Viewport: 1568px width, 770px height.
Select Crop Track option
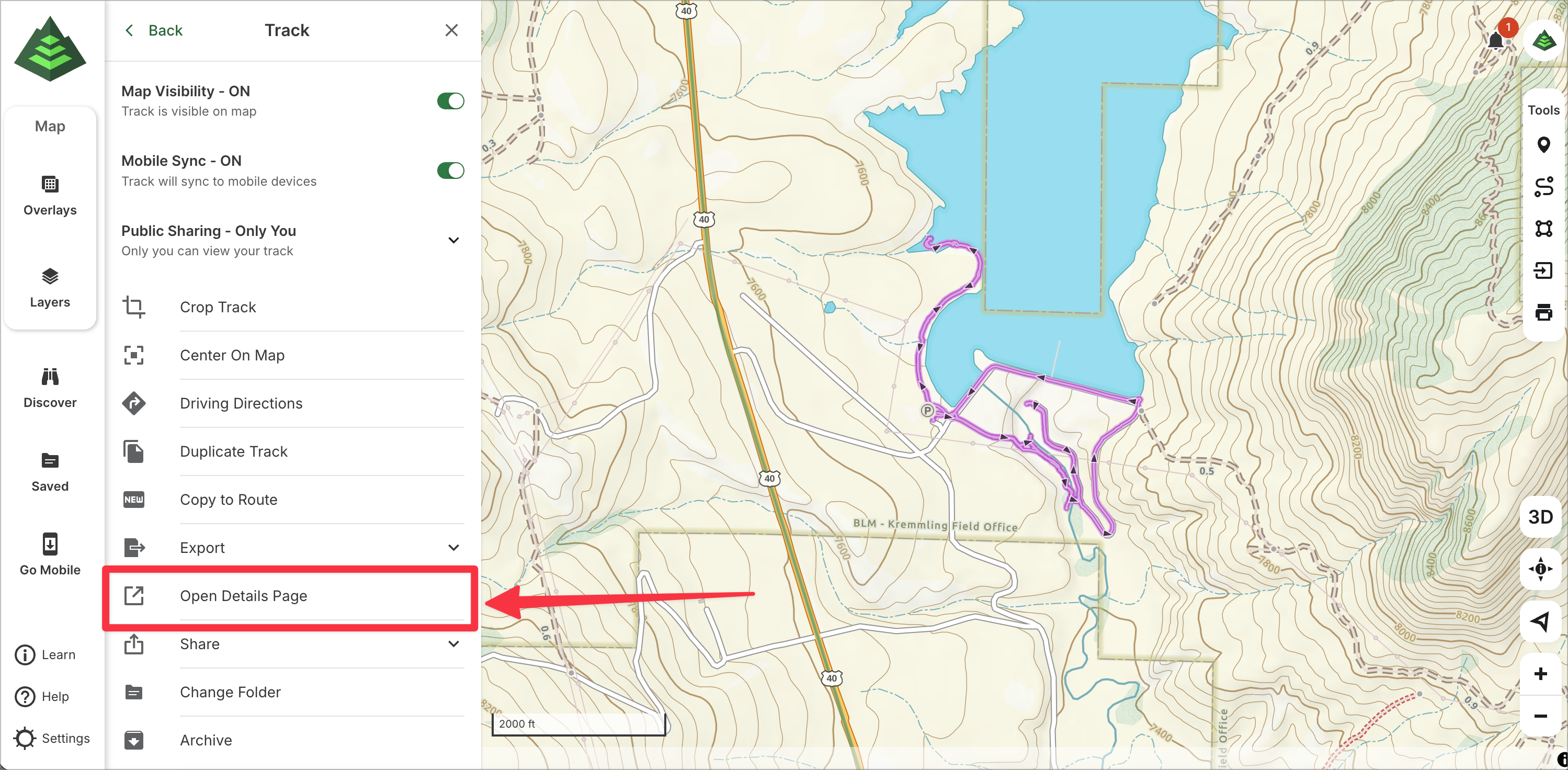[x=218, y=308]
